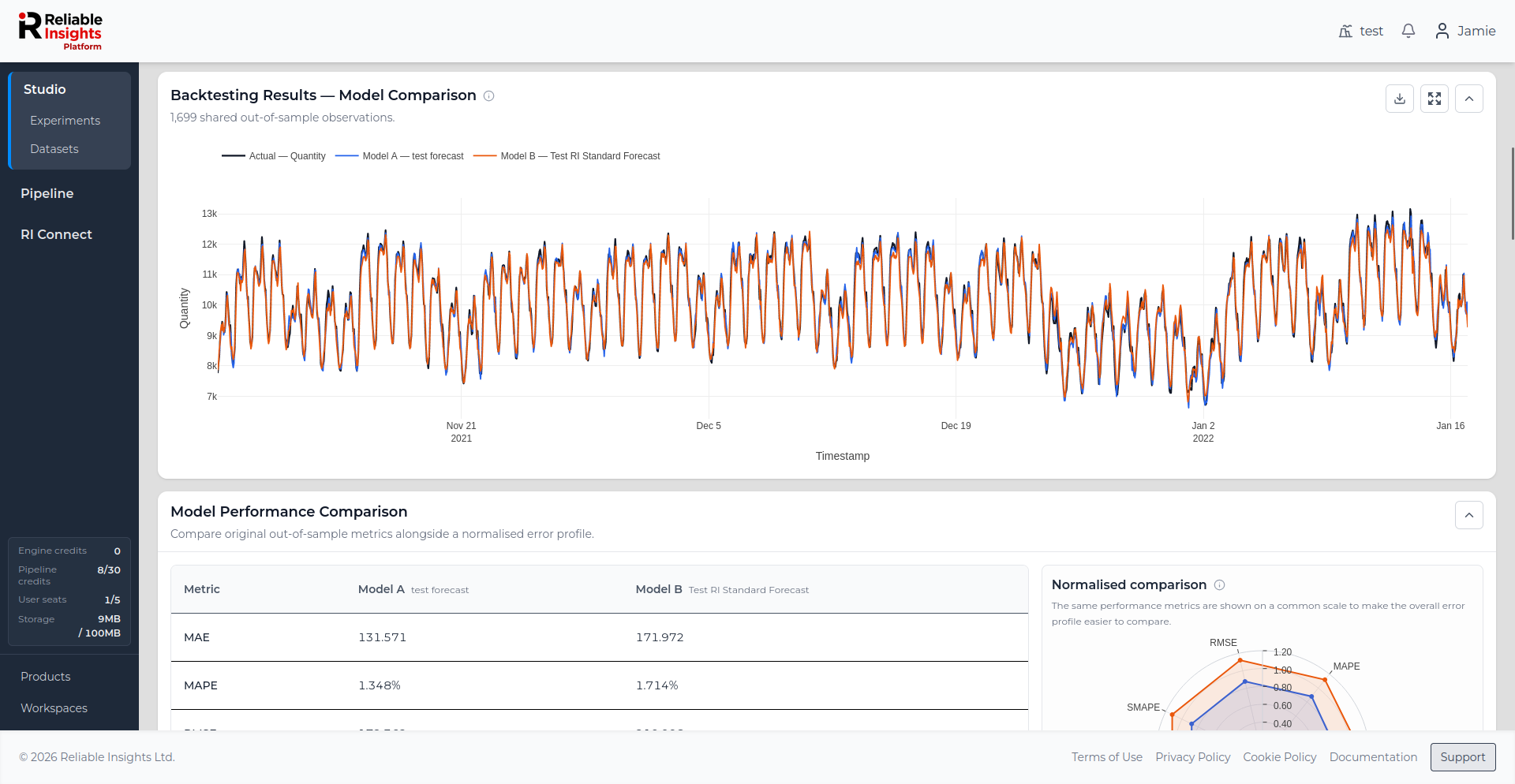Open Workspaces in sidebar
Image resolution: width=1515 pixels, height=784 pixels.
(54, 708)
